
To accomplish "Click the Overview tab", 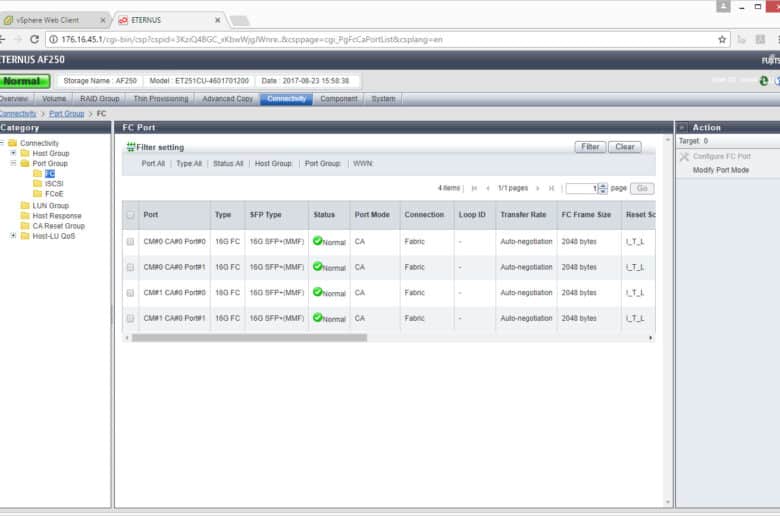I will (x=15, y=99).
